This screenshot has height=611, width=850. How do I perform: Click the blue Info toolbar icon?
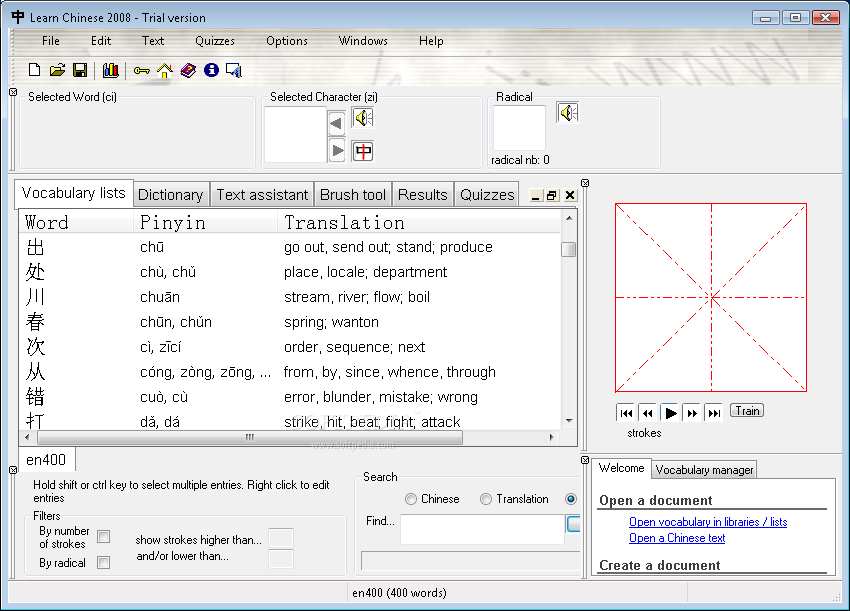211,70
